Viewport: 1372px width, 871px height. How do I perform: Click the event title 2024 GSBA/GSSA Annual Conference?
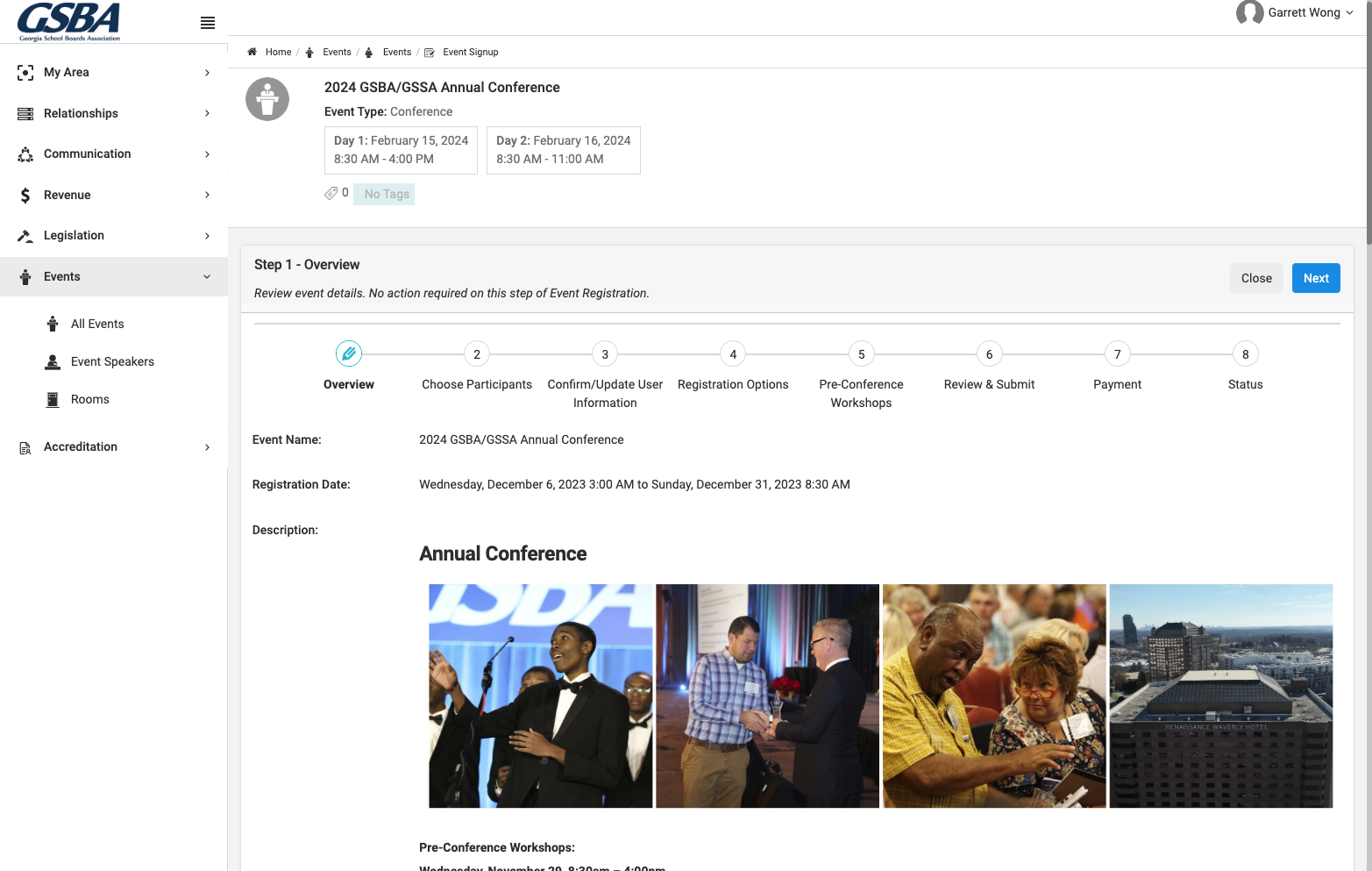click(442, 87)
